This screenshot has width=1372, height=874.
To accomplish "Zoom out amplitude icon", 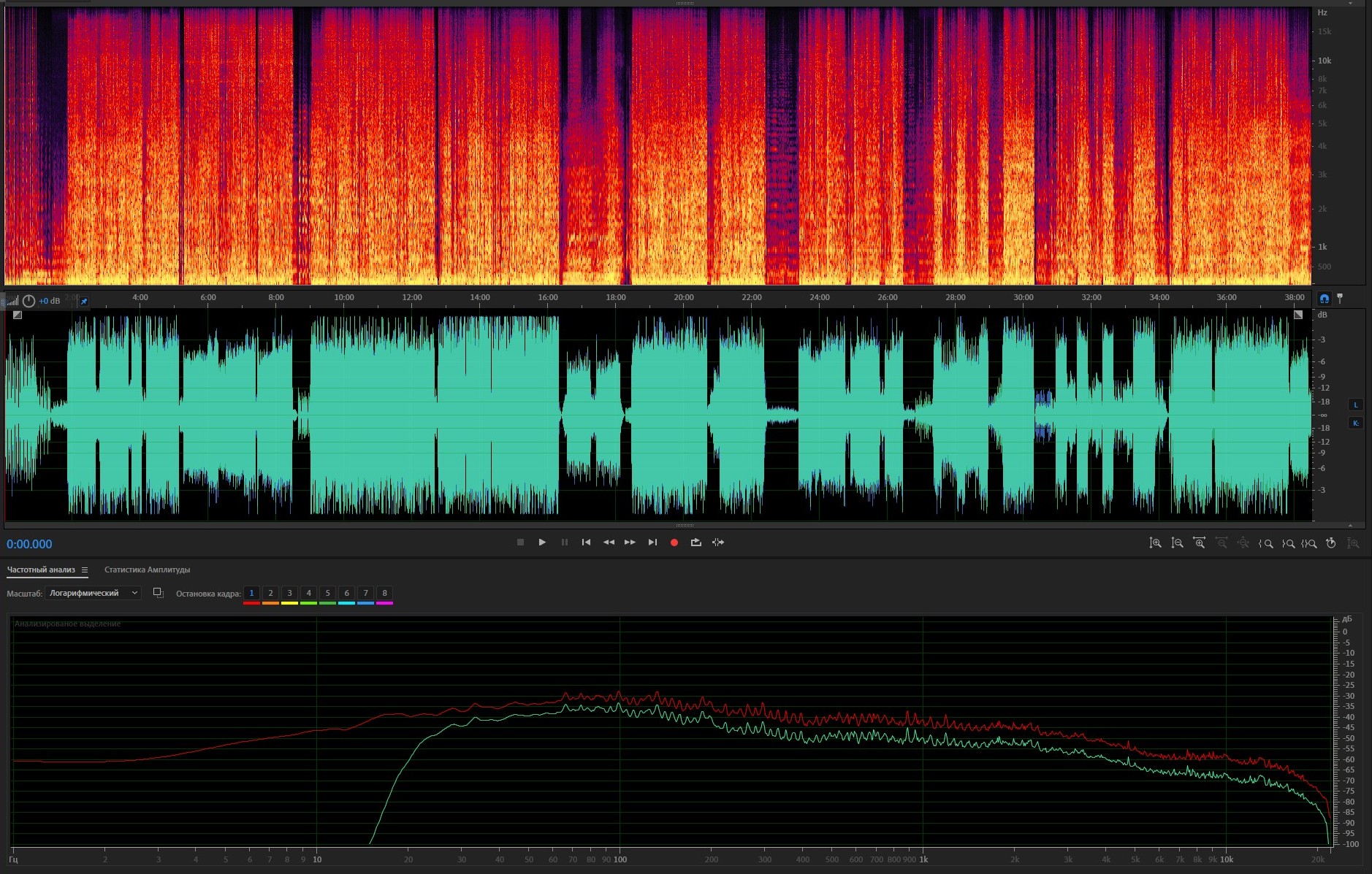I will click(x=1177, y=543).
